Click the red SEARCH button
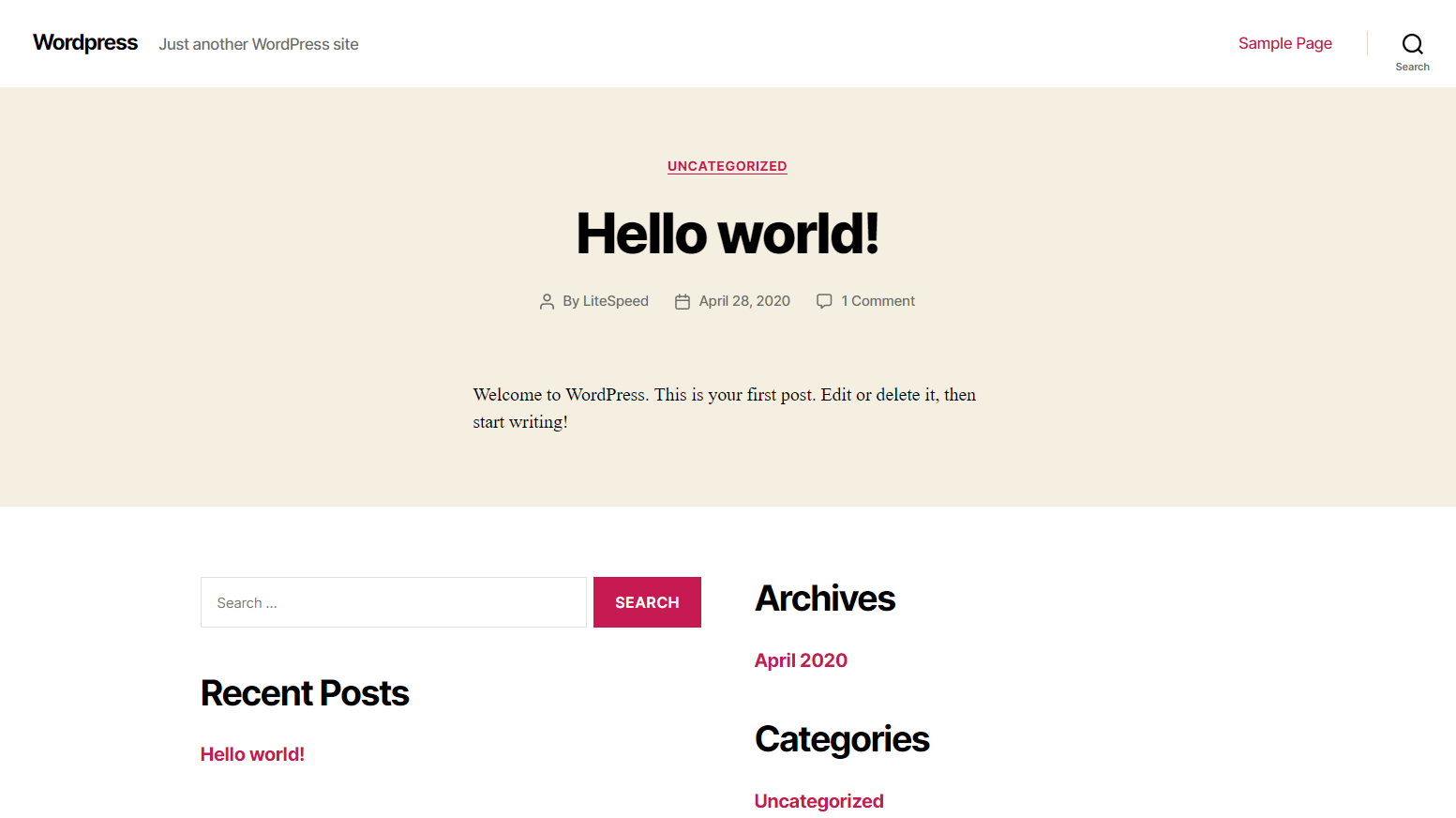This screenshot has height=818, width=1456. pos(647,602)
